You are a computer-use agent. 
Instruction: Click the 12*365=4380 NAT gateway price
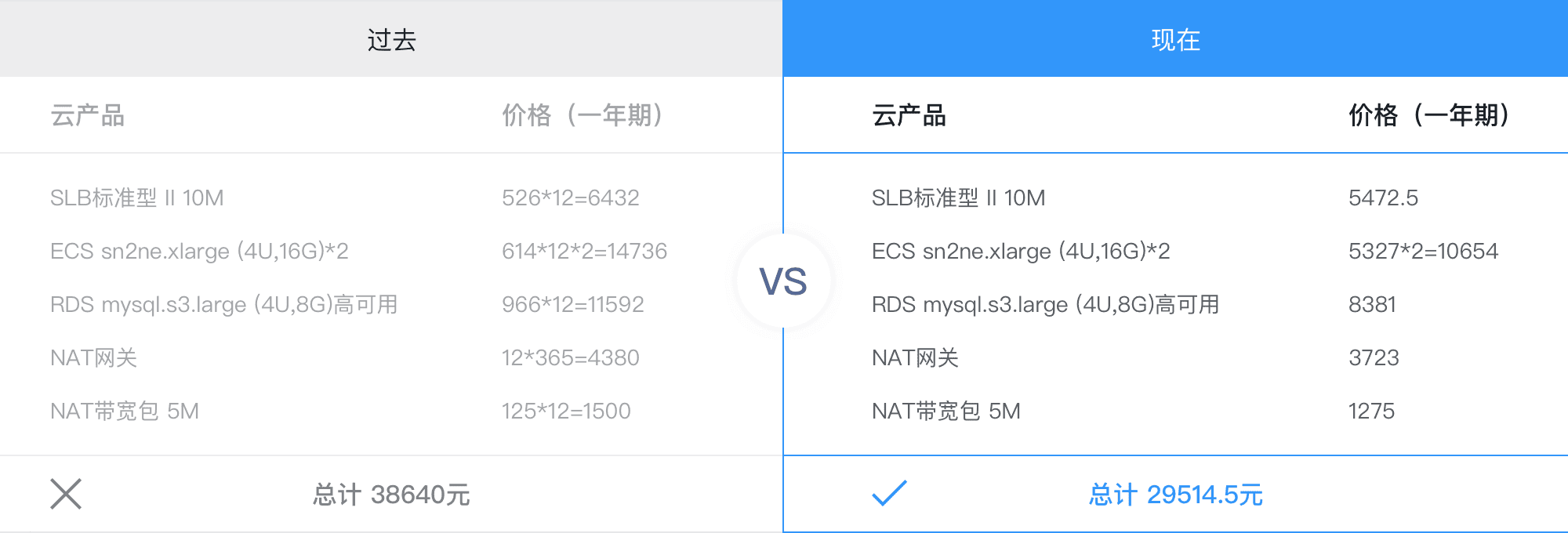(x=570, y=357)
